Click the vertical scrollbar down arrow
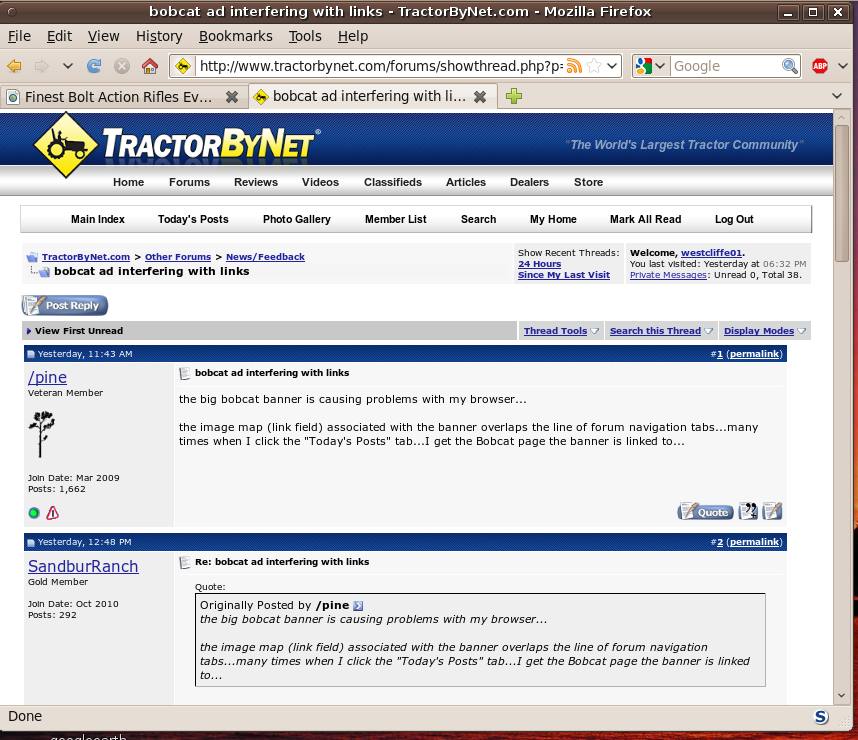Screen dimensions: 858x740 tap(841, 694)
